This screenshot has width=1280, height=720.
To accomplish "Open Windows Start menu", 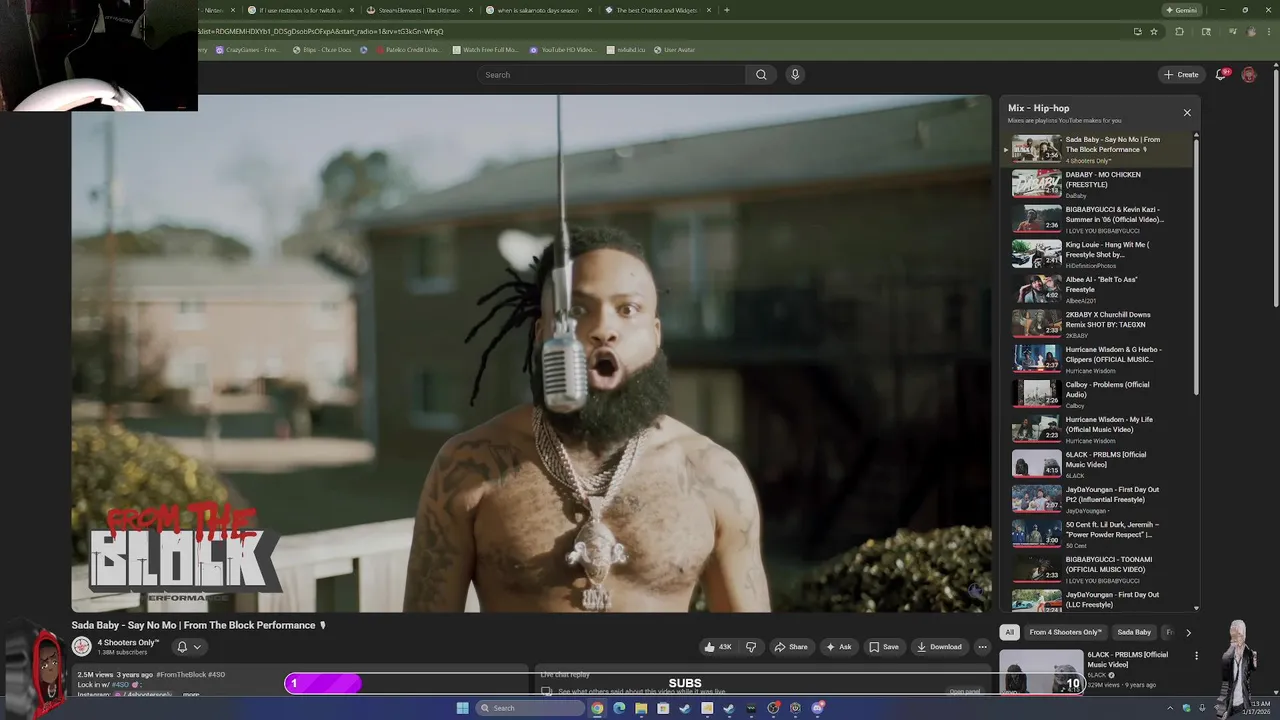I will [462, 708].
